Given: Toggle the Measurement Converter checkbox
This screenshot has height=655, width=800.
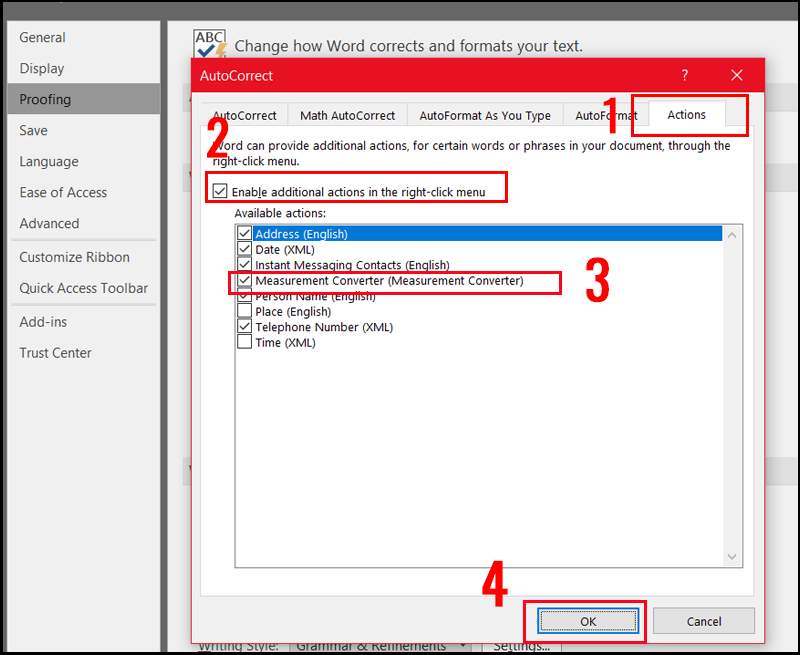Looking at the screenshot, I should click(x=244, y=280).
